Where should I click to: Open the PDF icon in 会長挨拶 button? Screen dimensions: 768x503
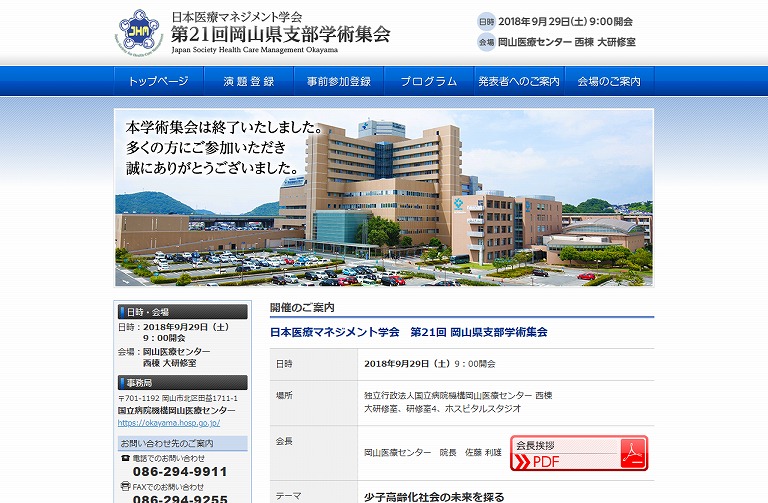point(634,453)
